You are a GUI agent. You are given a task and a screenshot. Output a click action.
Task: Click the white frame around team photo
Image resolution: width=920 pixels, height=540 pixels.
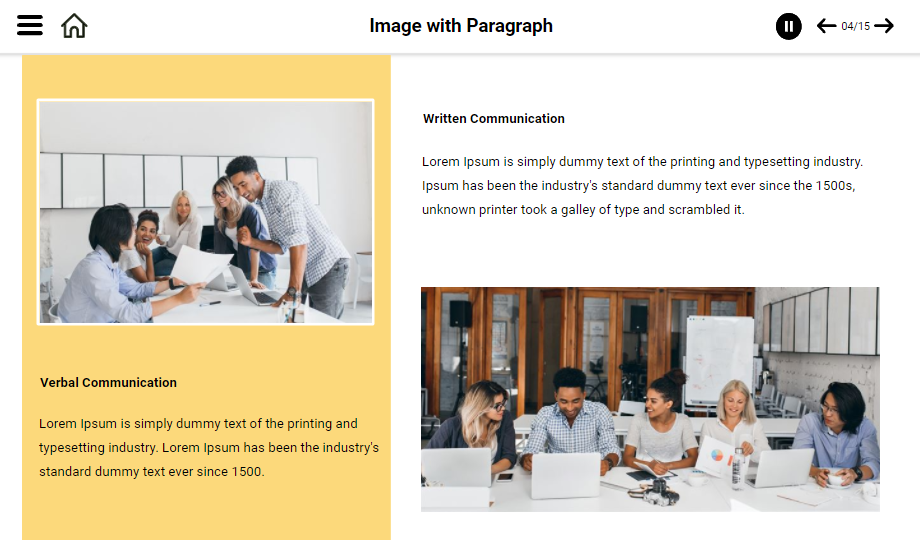click(x=205, y=100)
